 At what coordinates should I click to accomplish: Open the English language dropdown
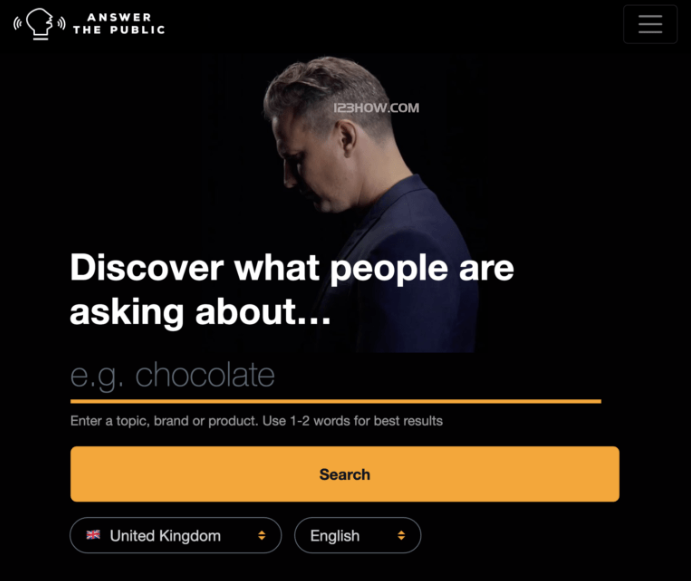[357, 535]
